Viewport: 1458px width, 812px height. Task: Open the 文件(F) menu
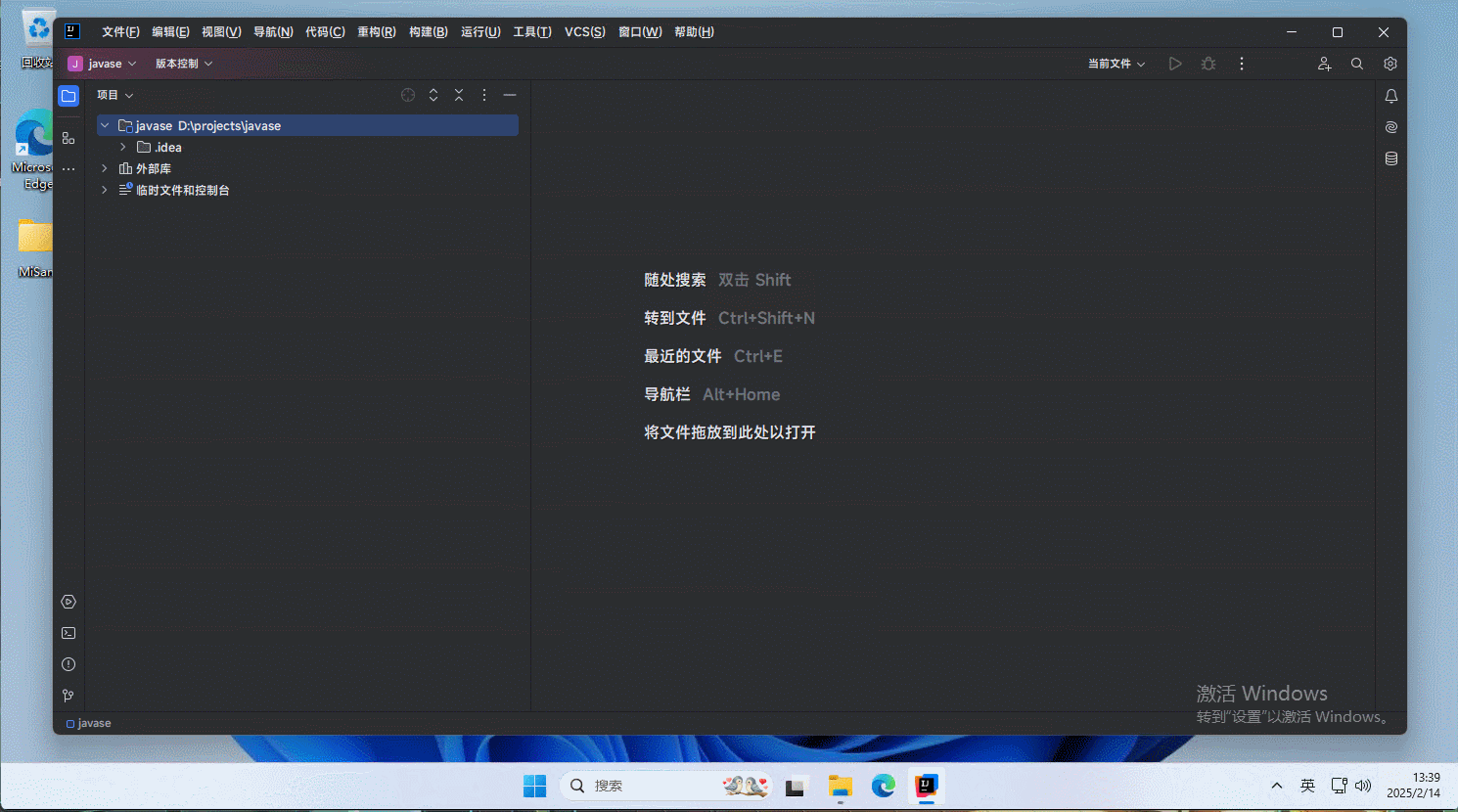click(120, 32)
